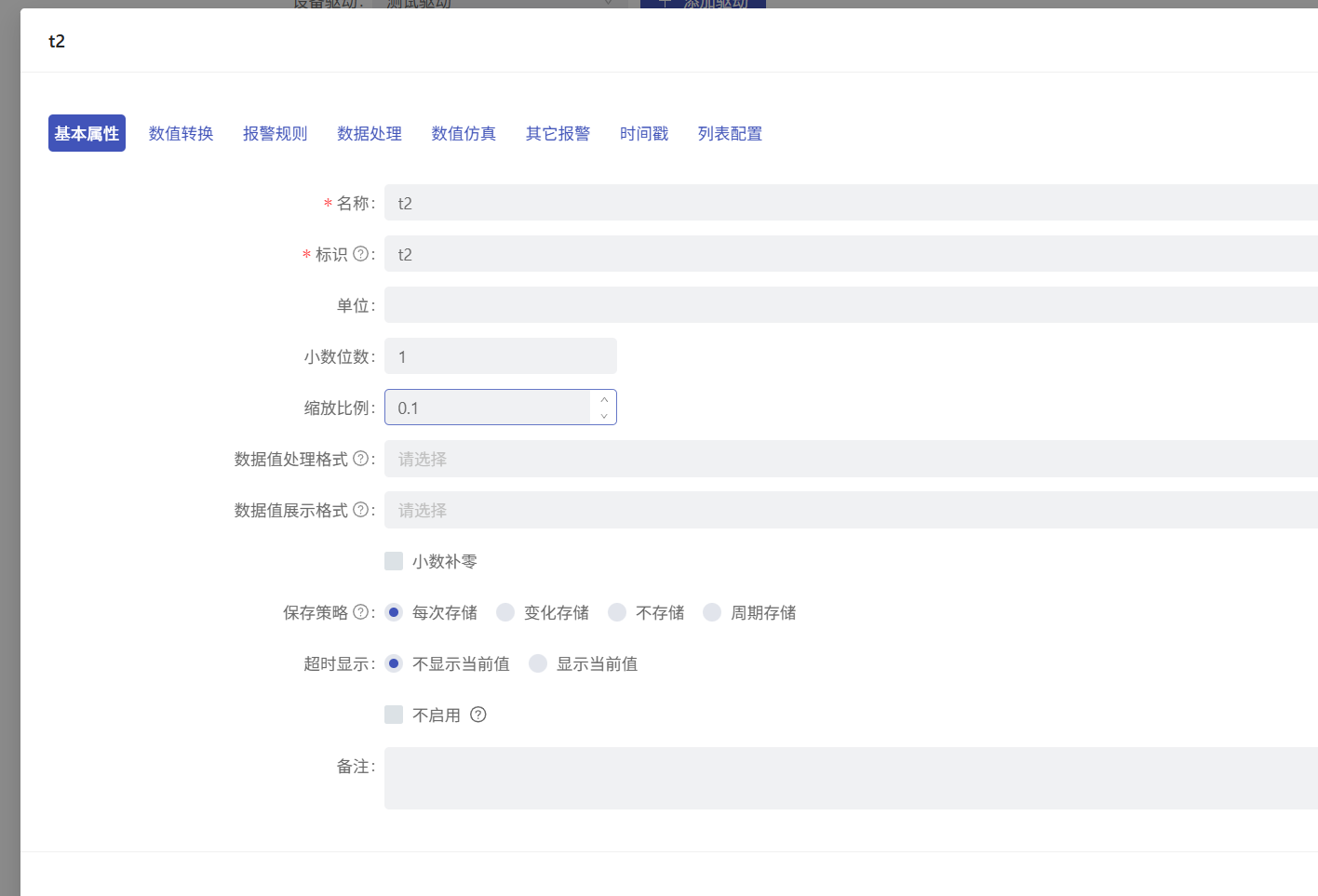Select the 时间戳 tab
Screen dimensions: 1318x896
pyautogui.click(x=644, y=133)
